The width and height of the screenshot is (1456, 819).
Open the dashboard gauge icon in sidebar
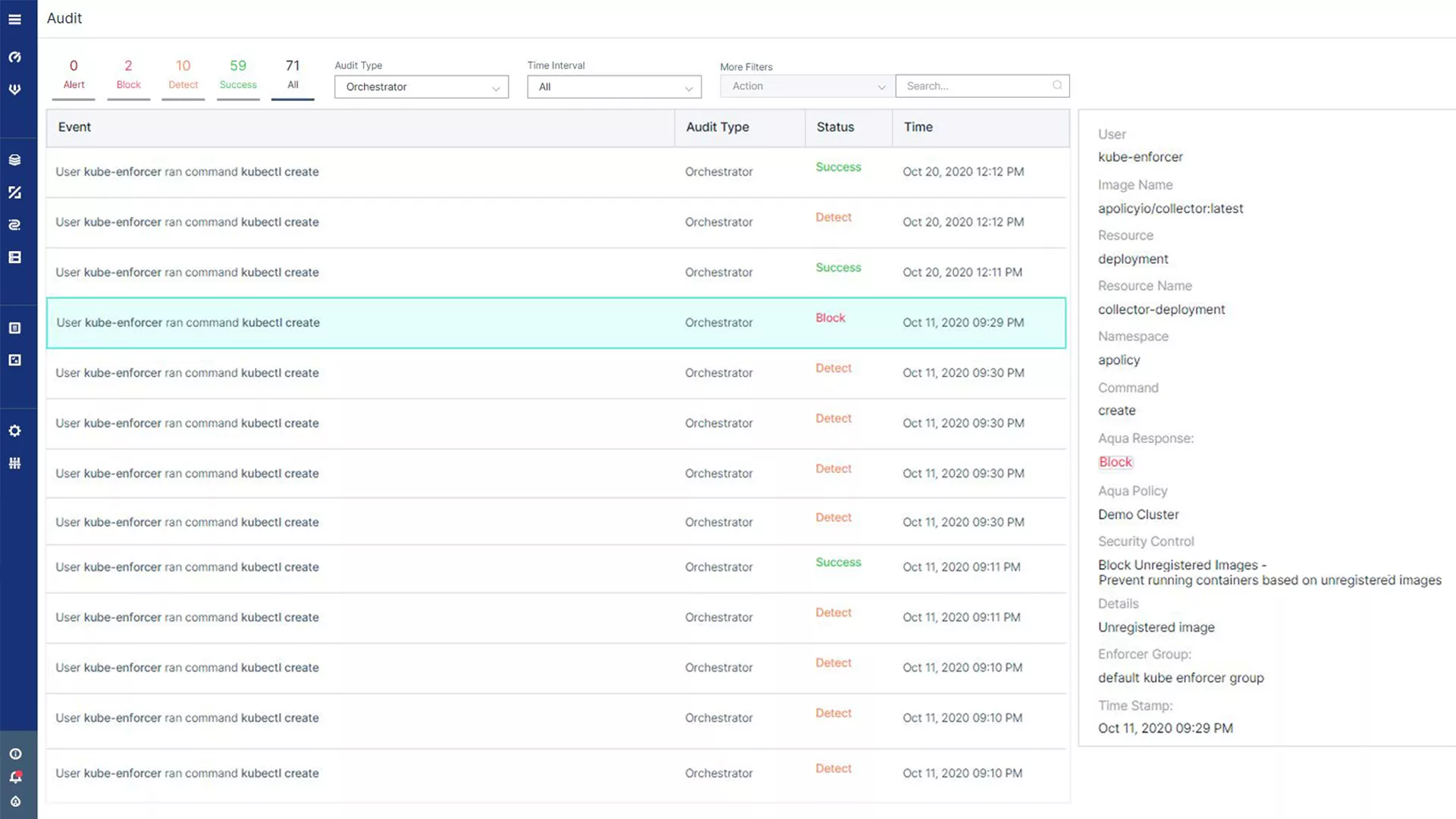[15, 57]
